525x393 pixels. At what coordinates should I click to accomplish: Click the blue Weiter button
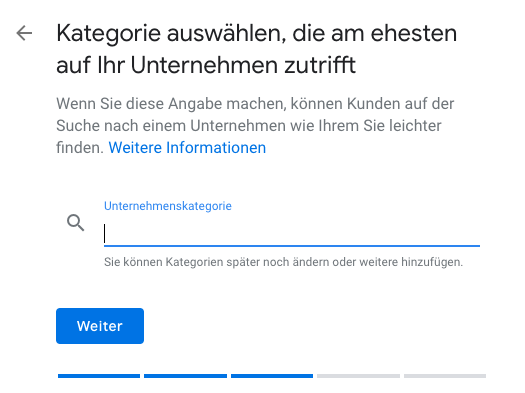(100, 326)
